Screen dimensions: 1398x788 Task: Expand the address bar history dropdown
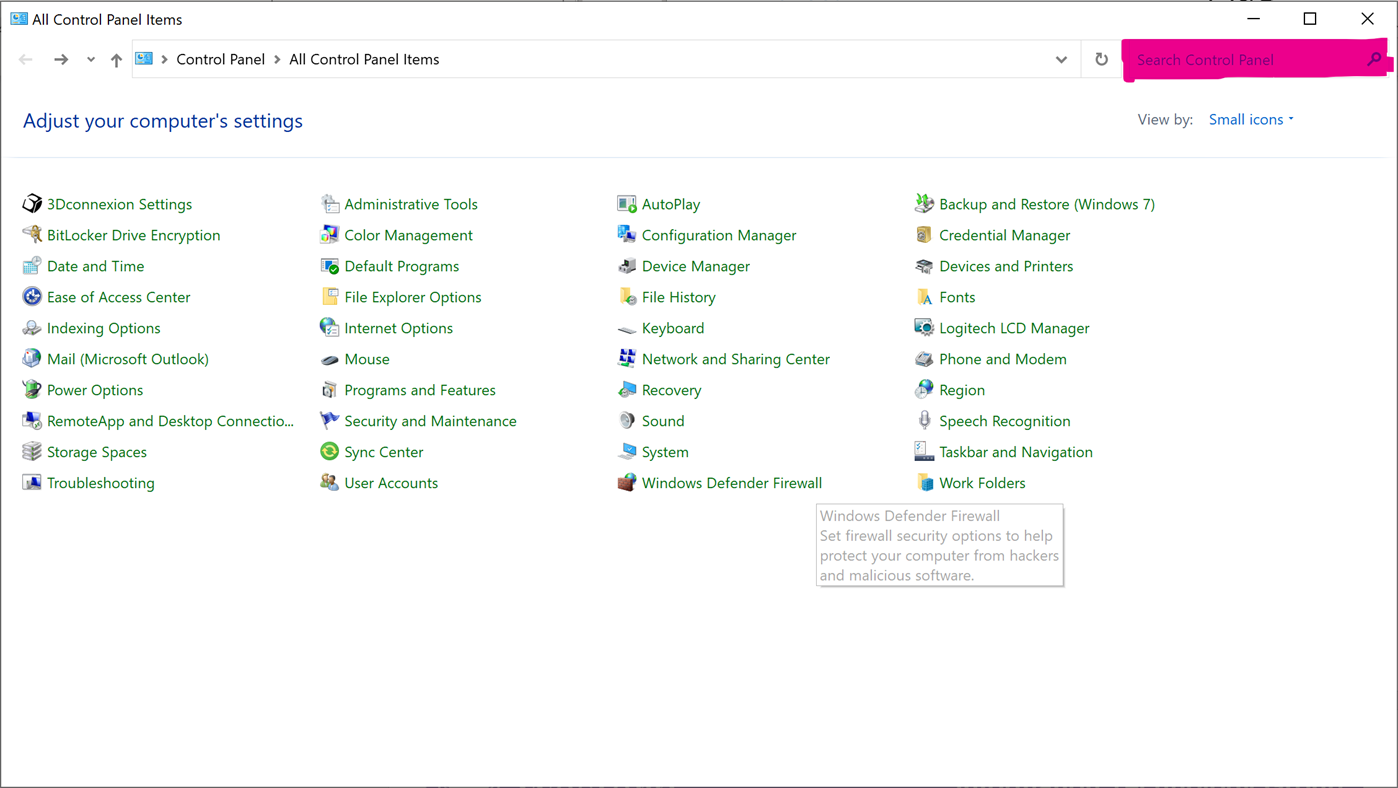tap(1061, 59)
